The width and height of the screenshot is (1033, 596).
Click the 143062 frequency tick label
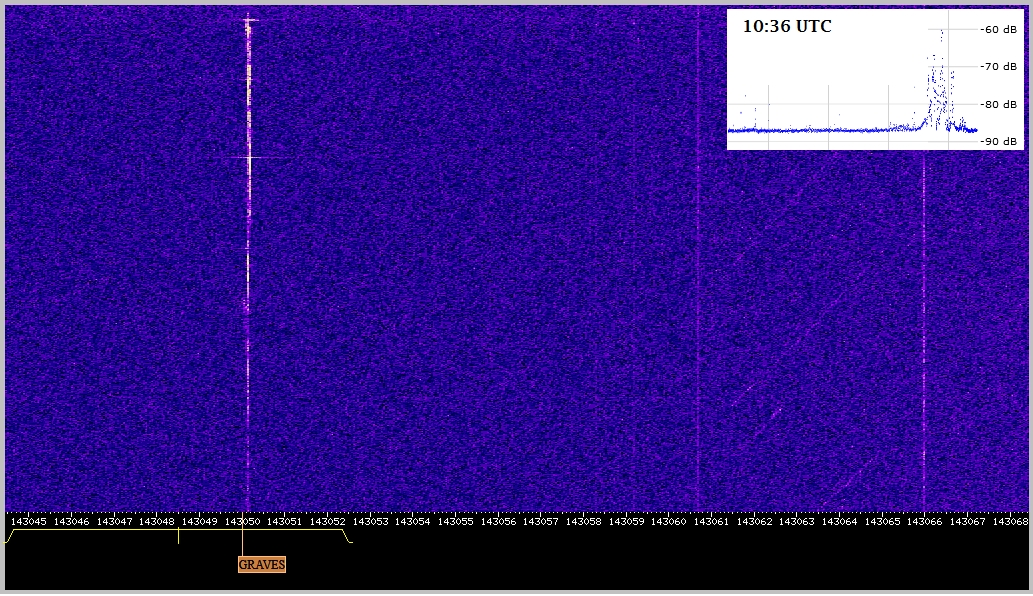(x=754, y=522)
